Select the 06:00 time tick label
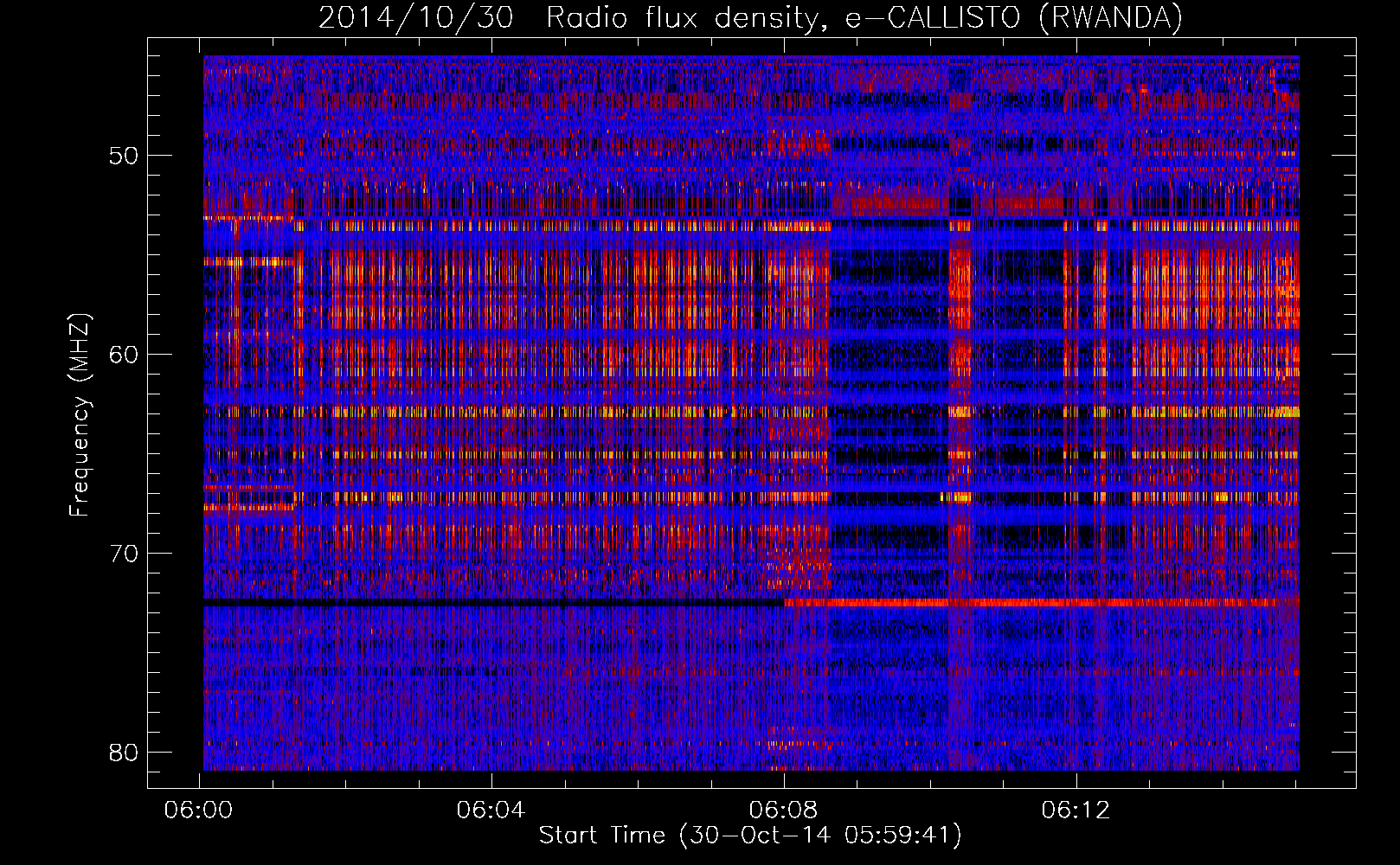 coord(199,811)
